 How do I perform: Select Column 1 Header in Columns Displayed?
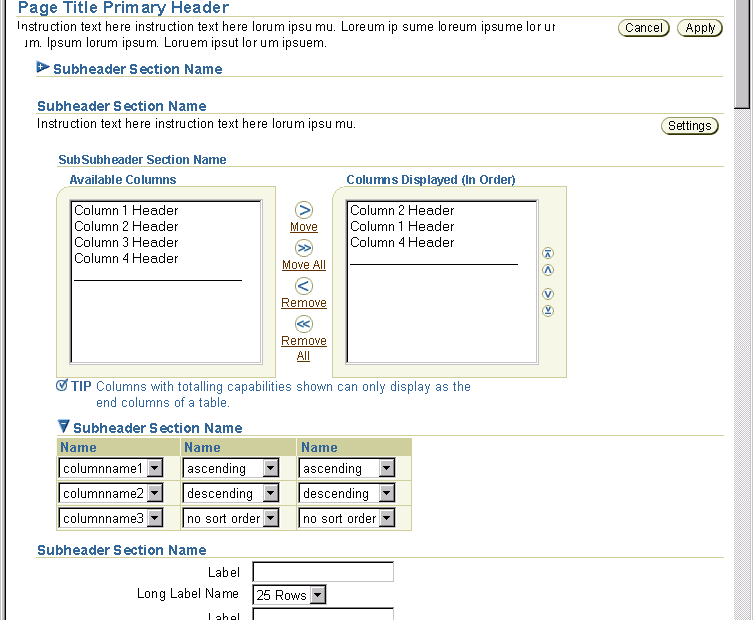[x=402, y=226]
